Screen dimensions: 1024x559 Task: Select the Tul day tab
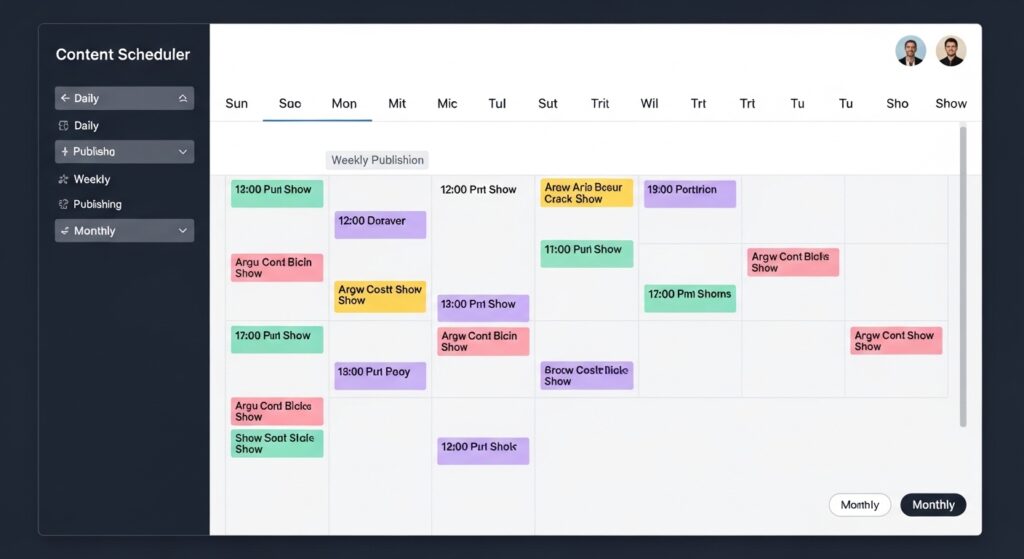[498, 103]
